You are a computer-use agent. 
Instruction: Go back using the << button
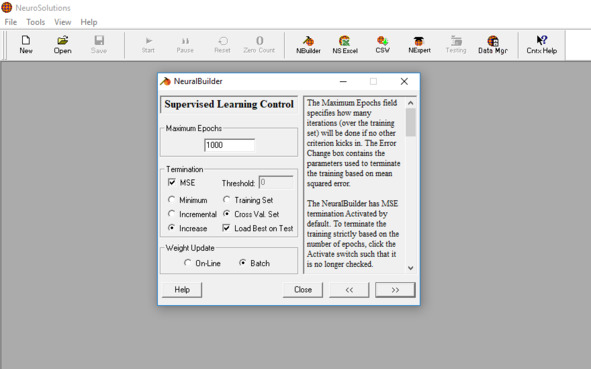point(349,290)
